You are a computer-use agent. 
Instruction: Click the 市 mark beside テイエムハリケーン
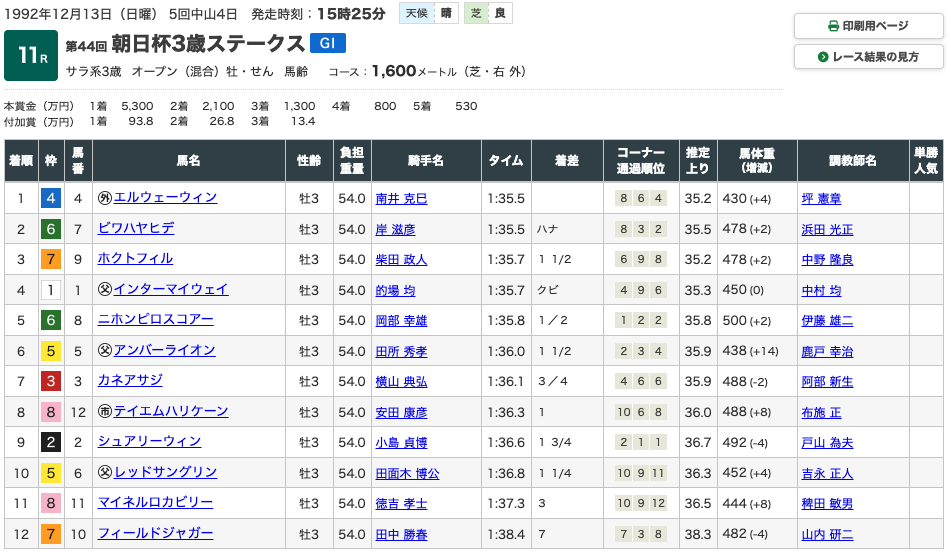tap(104, 412)
